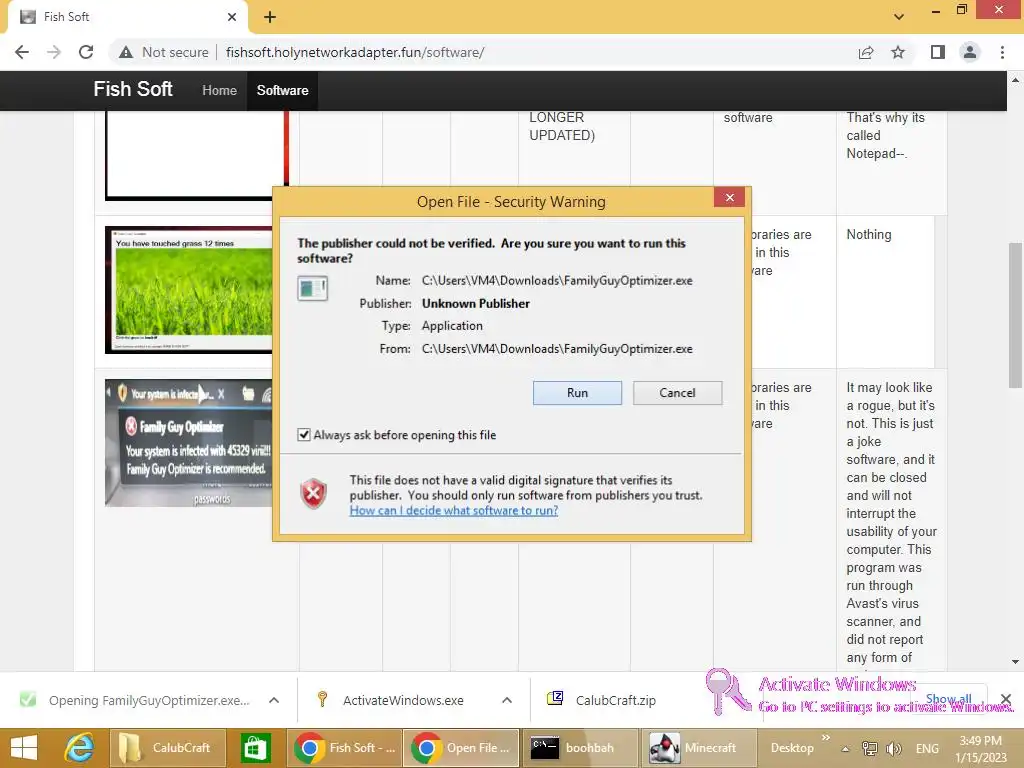Switch to Open File Chrome taskbar window
This screenshot has width=1024, height=768.
(461, 748)
